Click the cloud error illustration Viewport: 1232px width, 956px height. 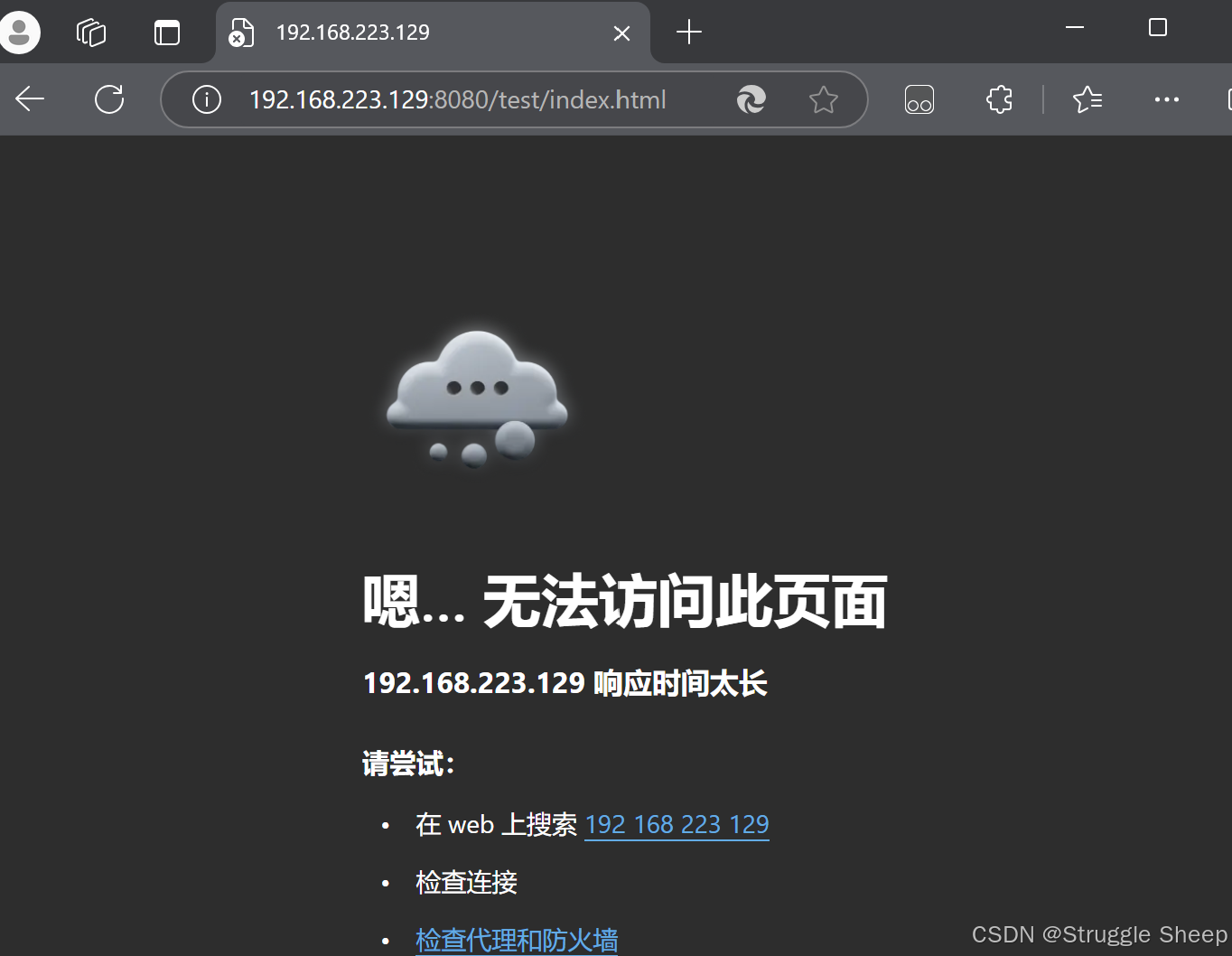(477, 399)
